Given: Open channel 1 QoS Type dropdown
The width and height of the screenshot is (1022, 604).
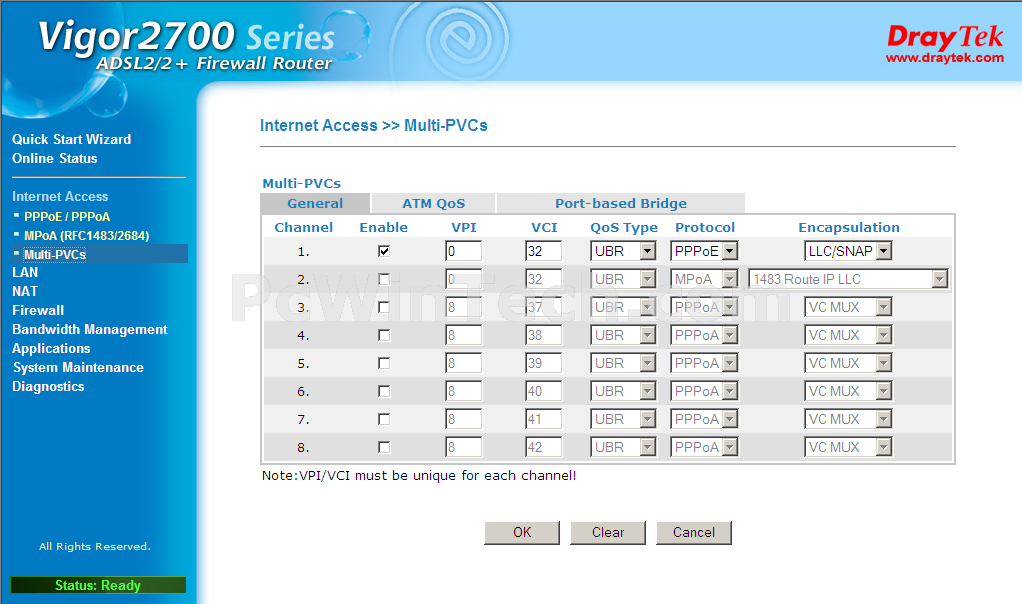Looking at the screenshot, I should pos(623,251).
